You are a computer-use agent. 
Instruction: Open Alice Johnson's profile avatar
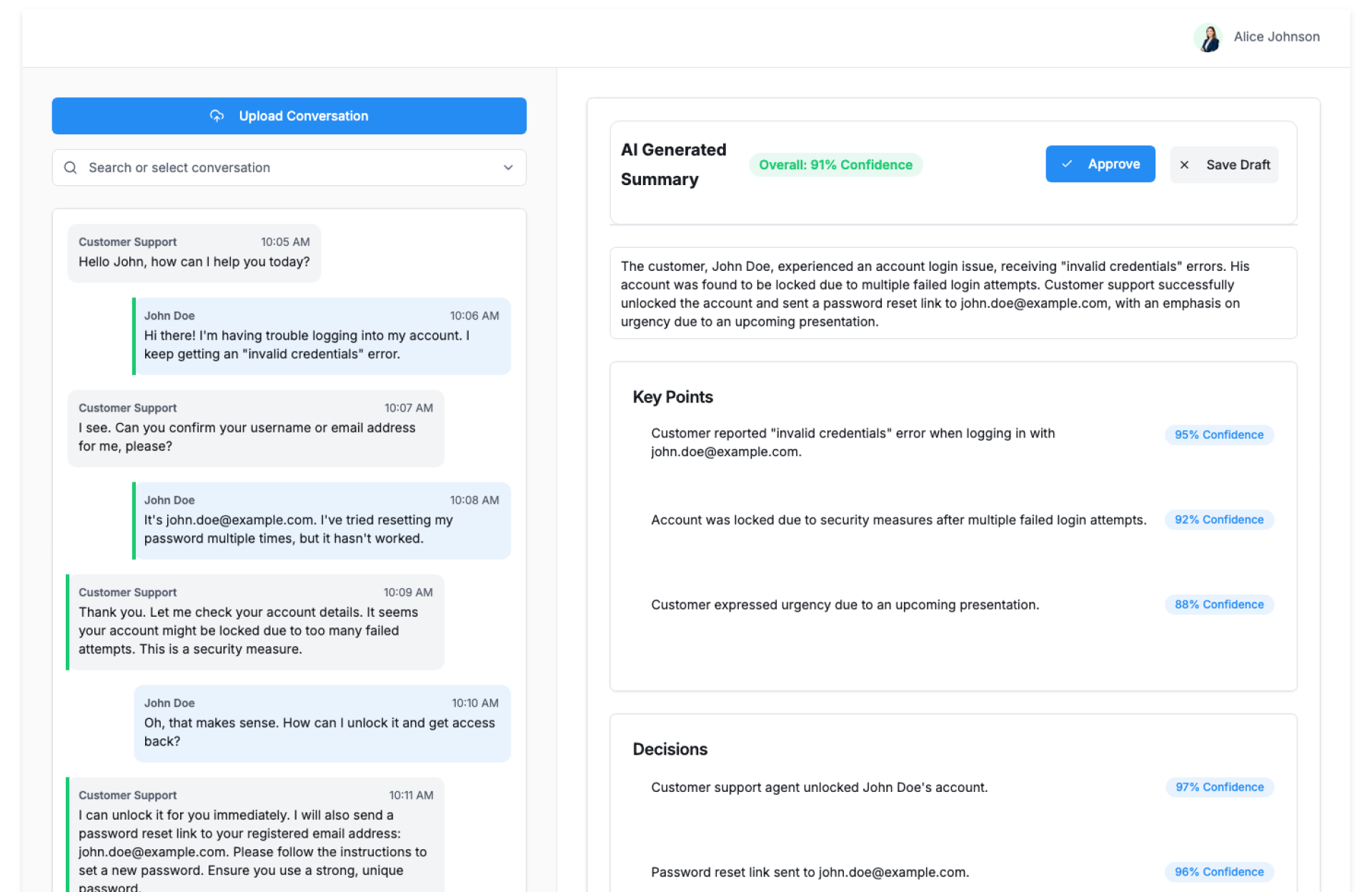pyautogui.click(x=1208, y=38)
